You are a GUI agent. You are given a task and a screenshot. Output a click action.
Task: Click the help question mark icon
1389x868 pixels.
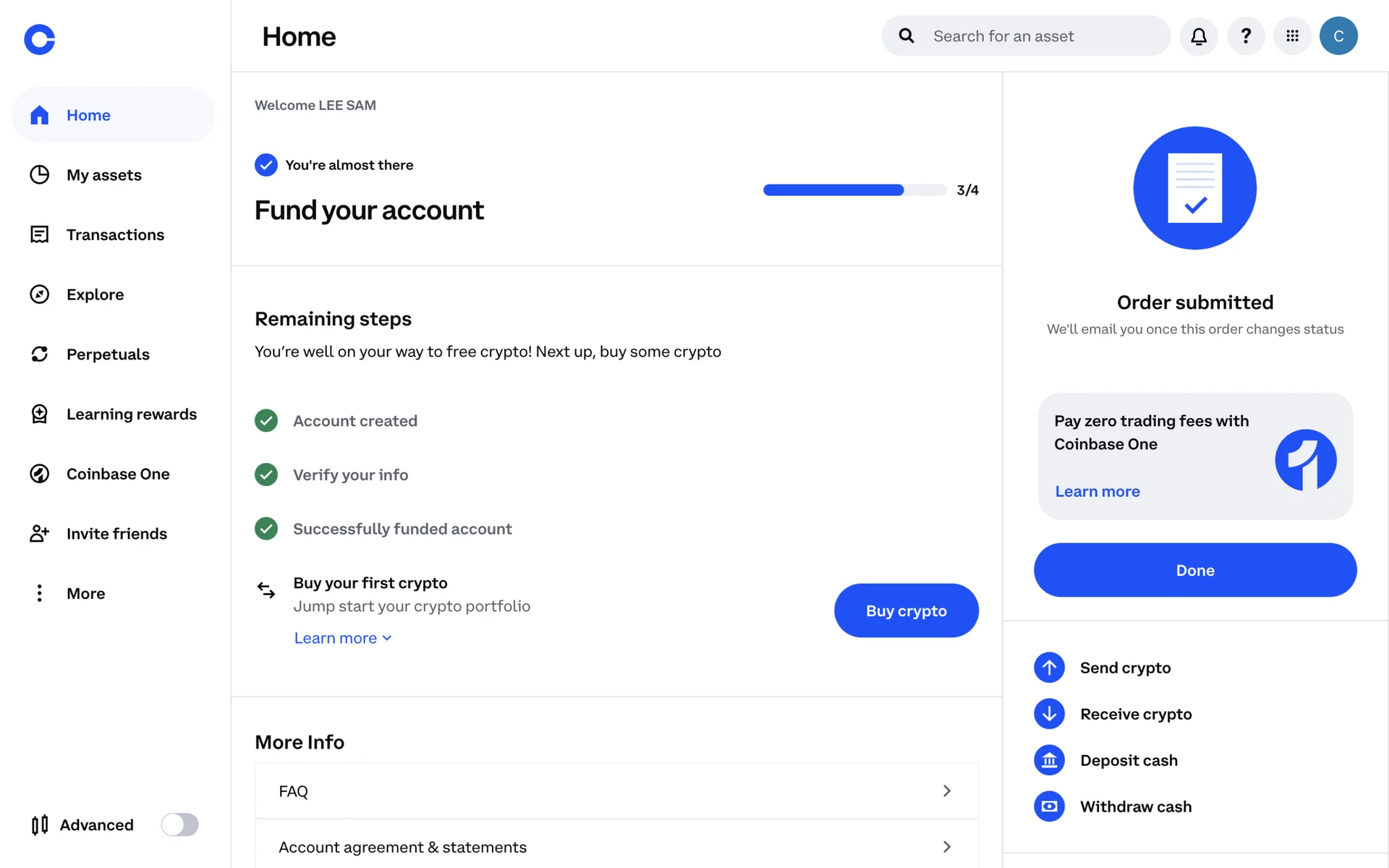coord(1246,36)
